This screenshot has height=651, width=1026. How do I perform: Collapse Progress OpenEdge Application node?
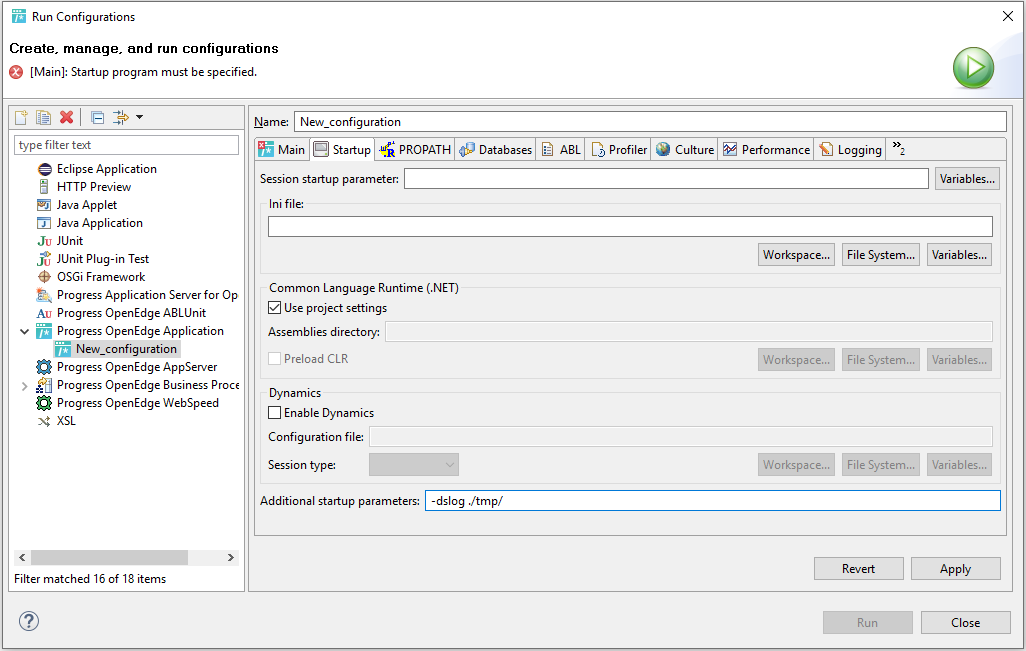click(x=24, y=331)
